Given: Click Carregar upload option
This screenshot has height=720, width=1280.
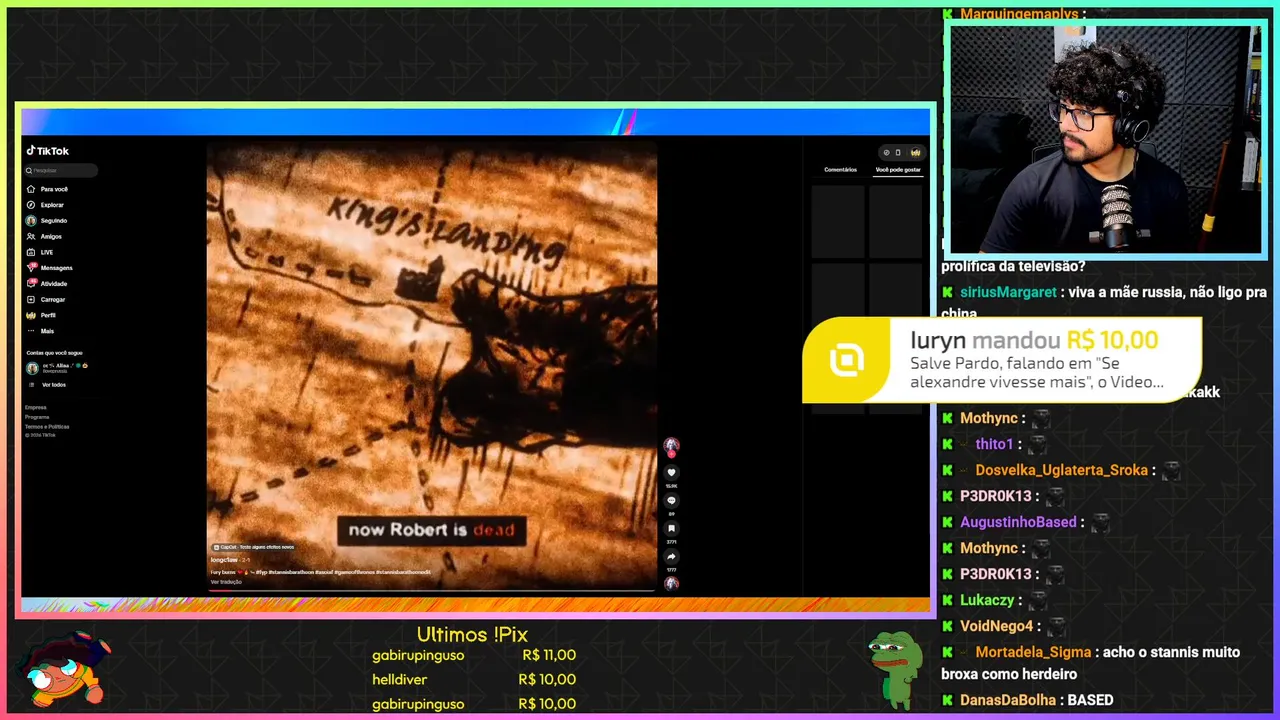Looking at the screenshot, I should pyautogui.click(x=46, y=299).
